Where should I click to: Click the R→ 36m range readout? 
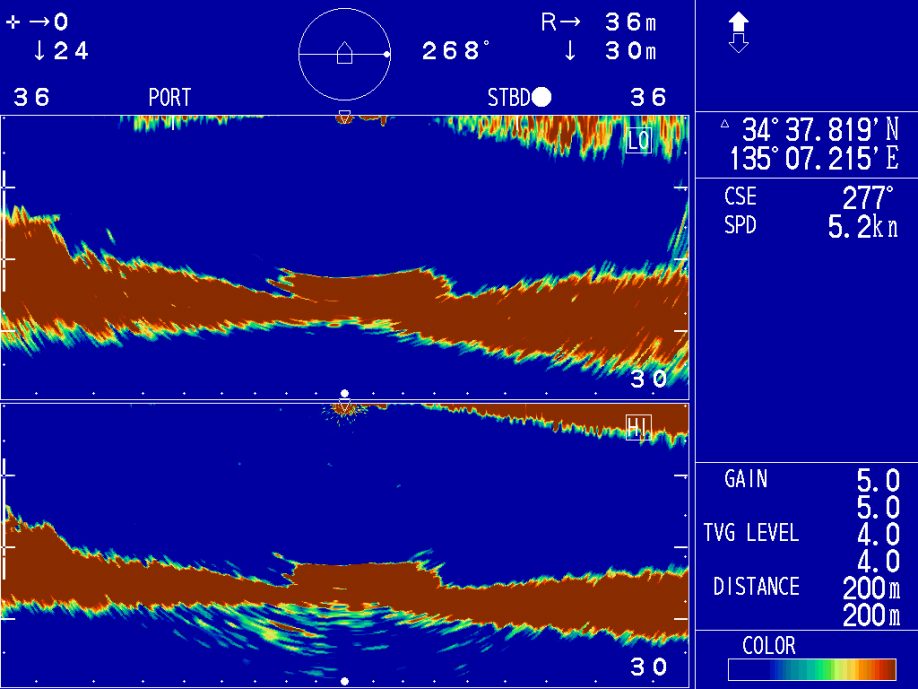pyautogui.click(x=599, y=23)
